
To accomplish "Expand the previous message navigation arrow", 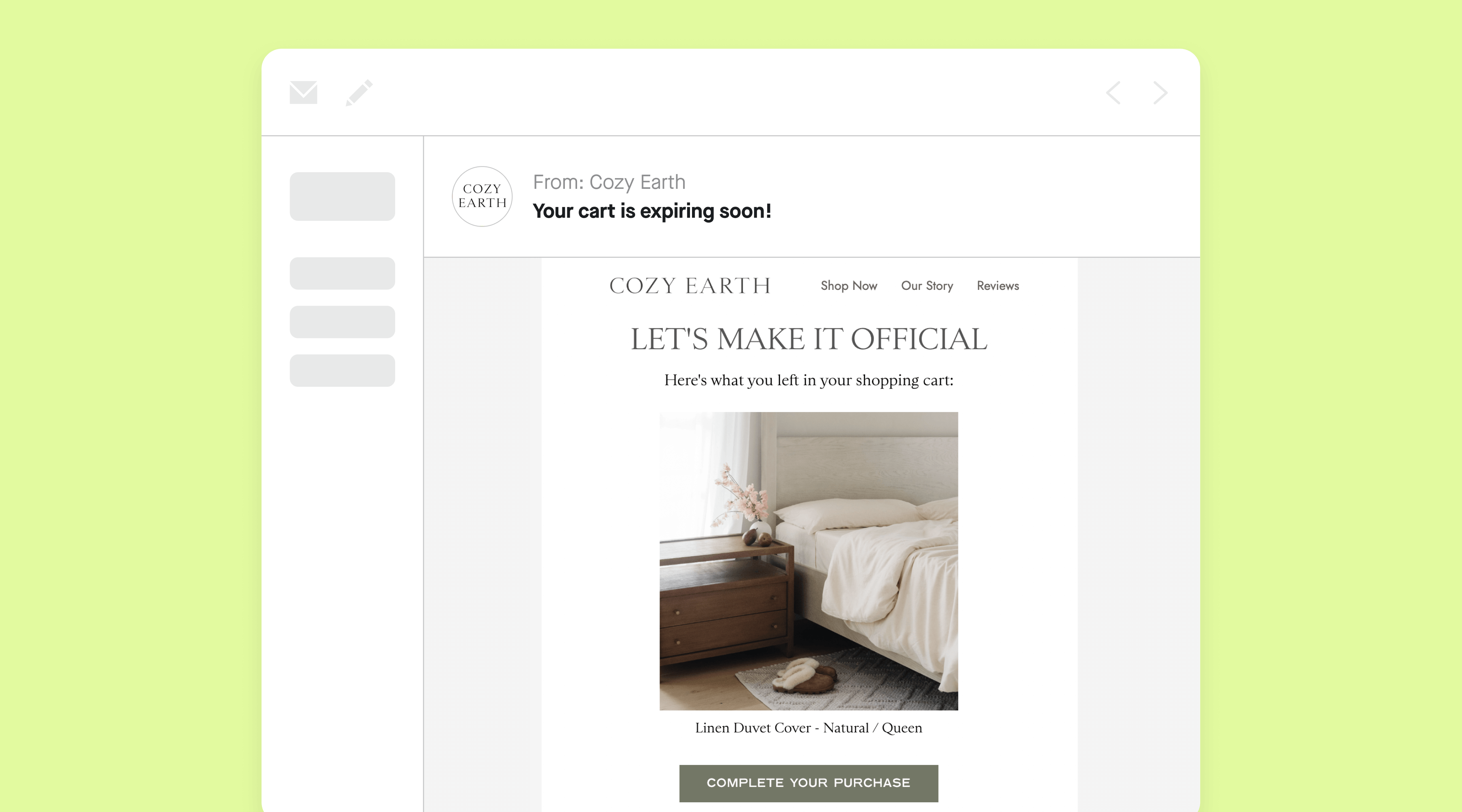I will (1114, 93).
